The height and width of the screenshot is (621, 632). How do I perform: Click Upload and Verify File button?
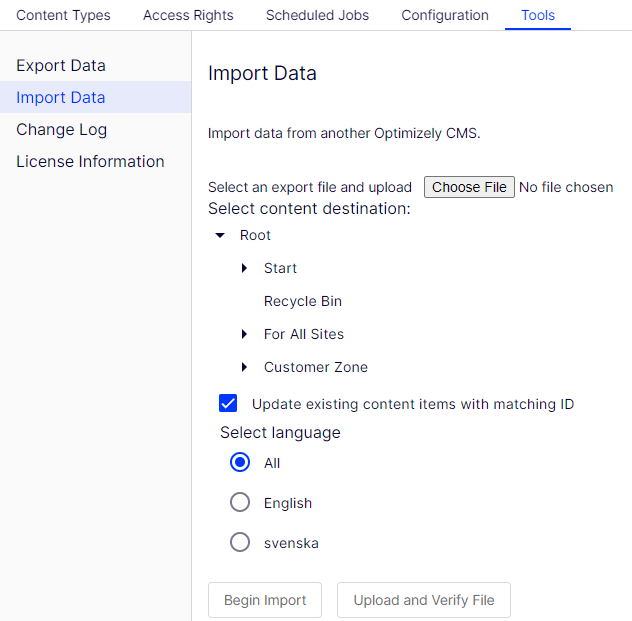(424, 600)
